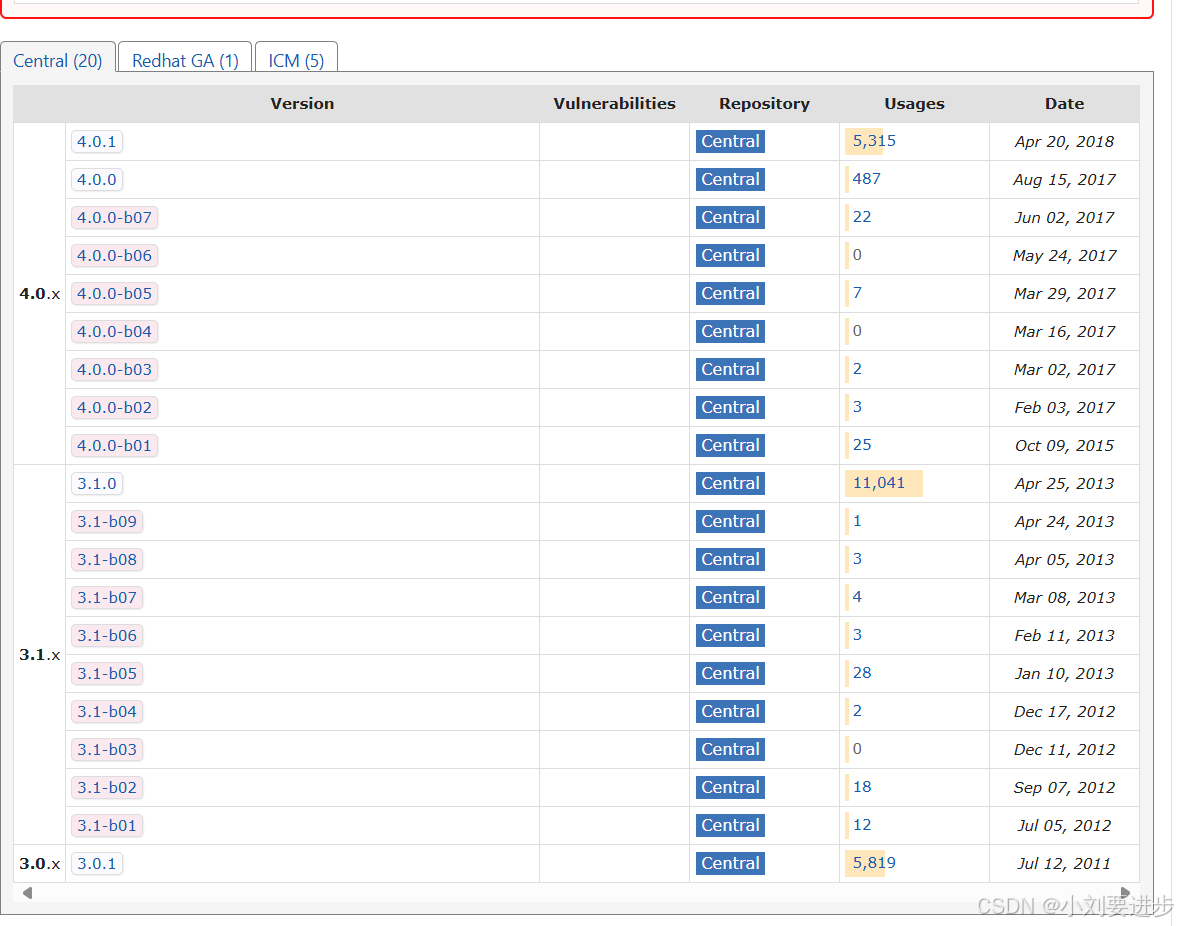Viewport: 1178px width, 926px height.
Task: Click the 5,315 usages link
Action: [874, 141]
